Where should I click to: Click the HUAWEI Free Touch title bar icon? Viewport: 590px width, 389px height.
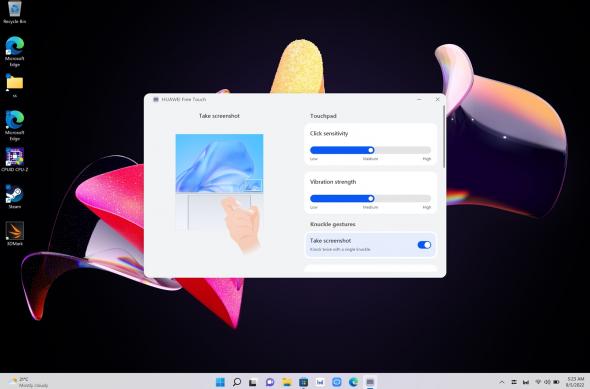(156, 99)
